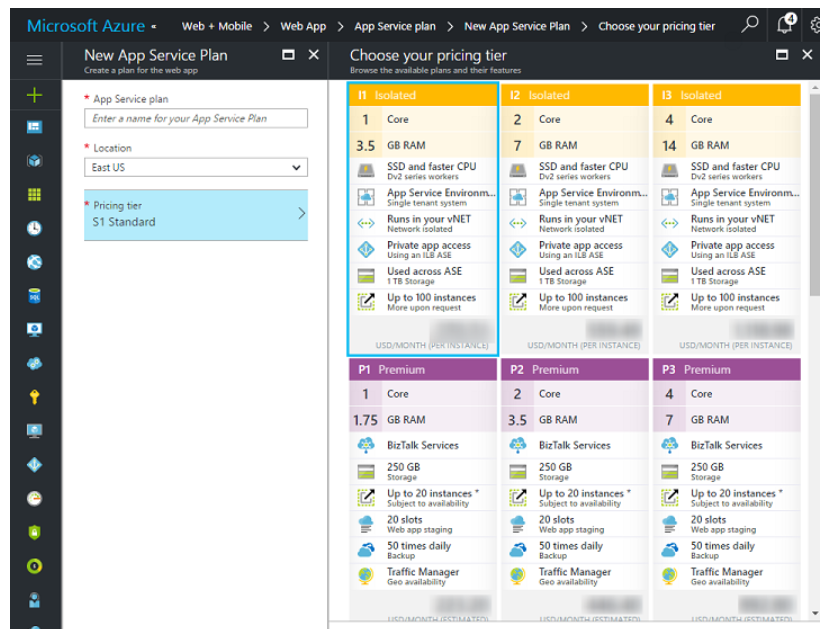Click the search magnifier in top bar
Image resolution: width=834 pixels, height=629 pixels.
point(749,24)
